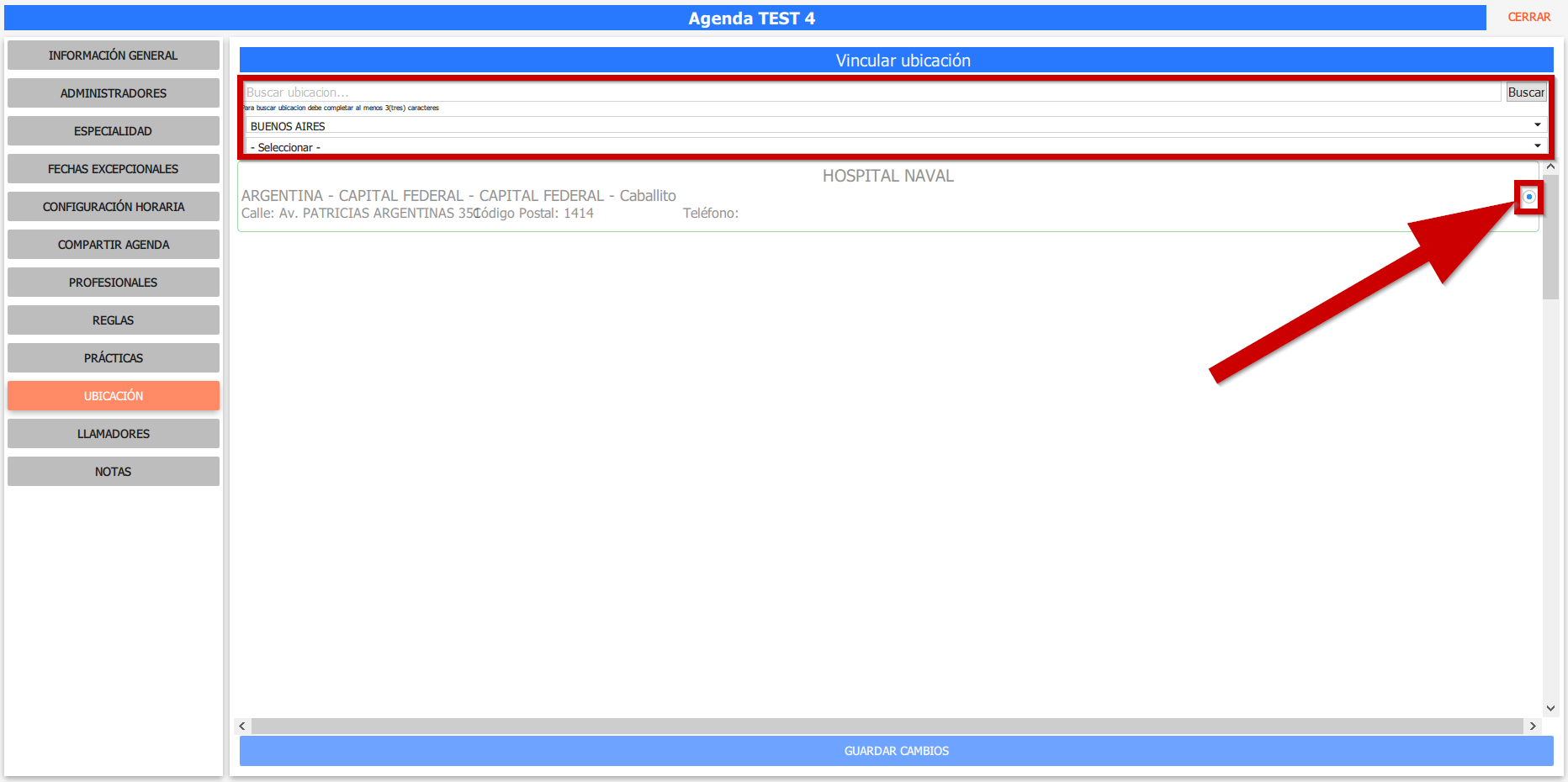Viewport: 1568px width, 782px height.
Task: Open FECHAS EXCEPCIONALES in the sidebar
Action: 114,169
